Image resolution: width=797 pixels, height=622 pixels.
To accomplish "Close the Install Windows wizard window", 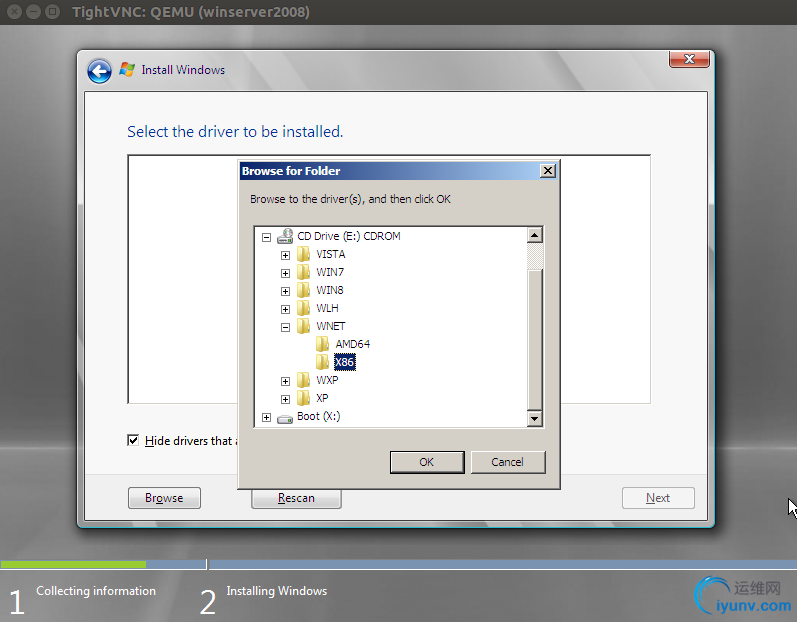I will click(x=689, y=59).
